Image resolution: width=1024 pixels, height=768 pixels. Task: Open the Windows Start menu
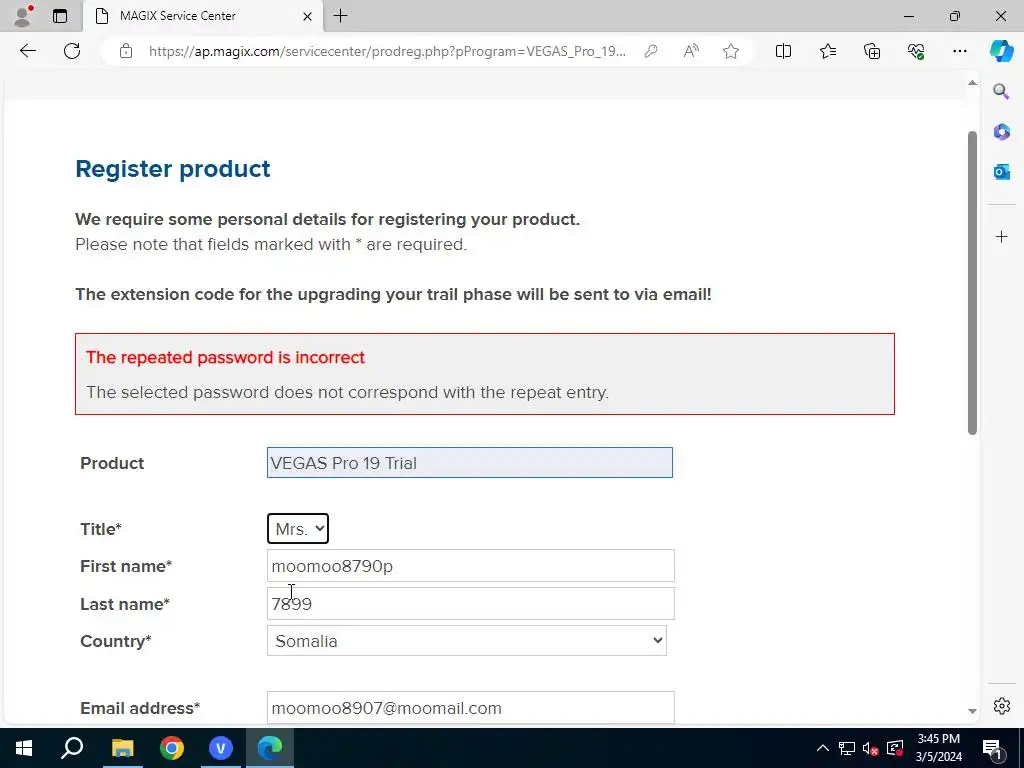point(24,748)
